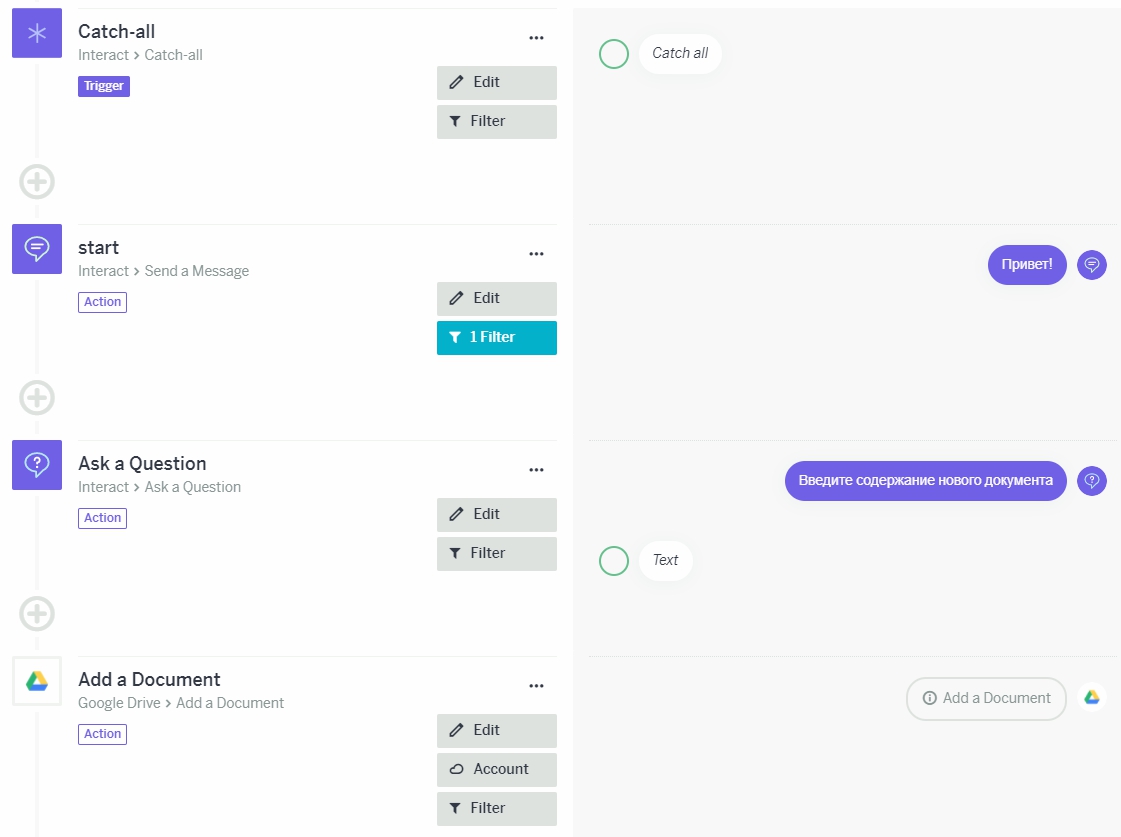The image size is (1121, 837).
Task: Add a step below Catch-all trigger
Action: point(36,182)
